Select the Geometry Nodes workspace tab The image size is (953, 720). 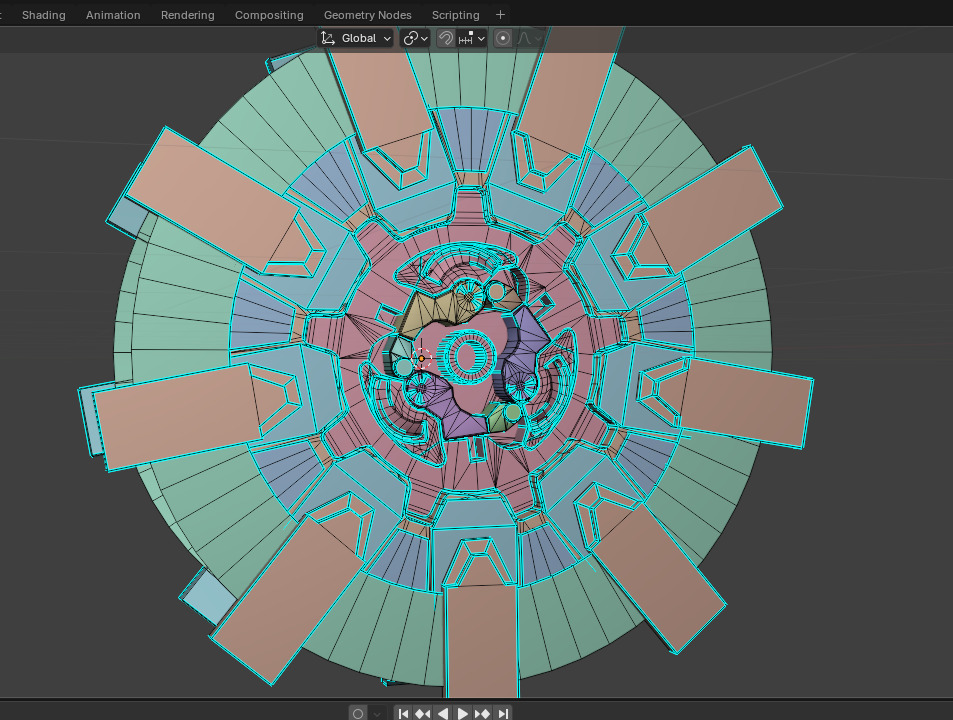(x=367, y=15)
